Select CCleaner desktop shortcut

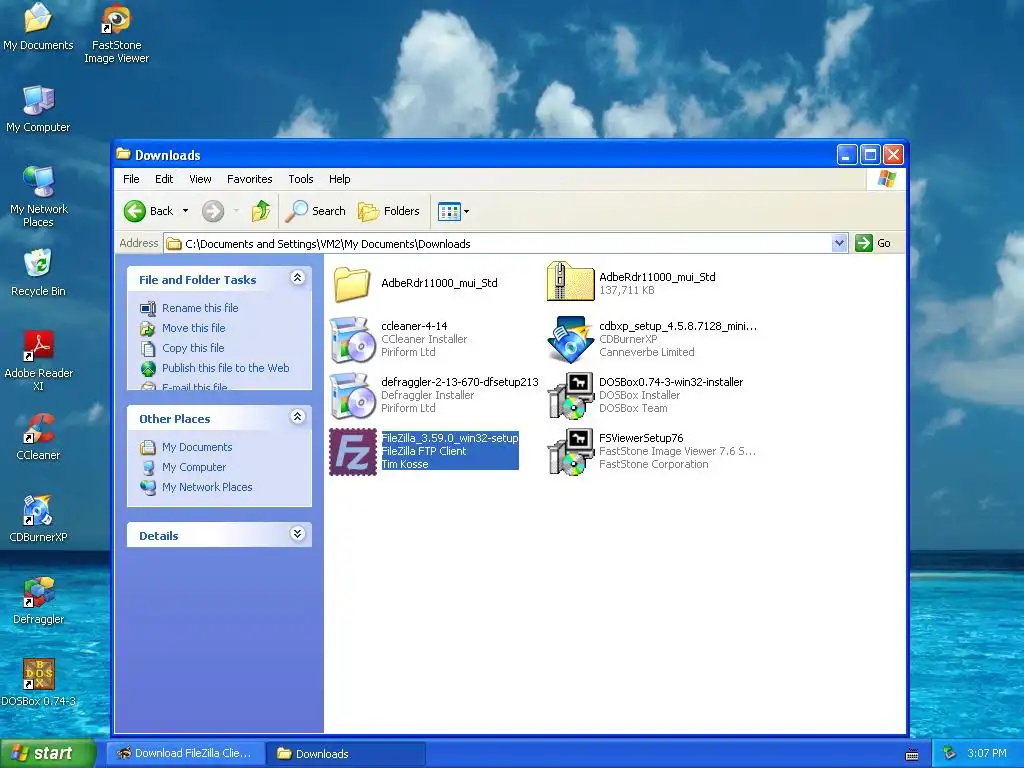click(38, 436)
